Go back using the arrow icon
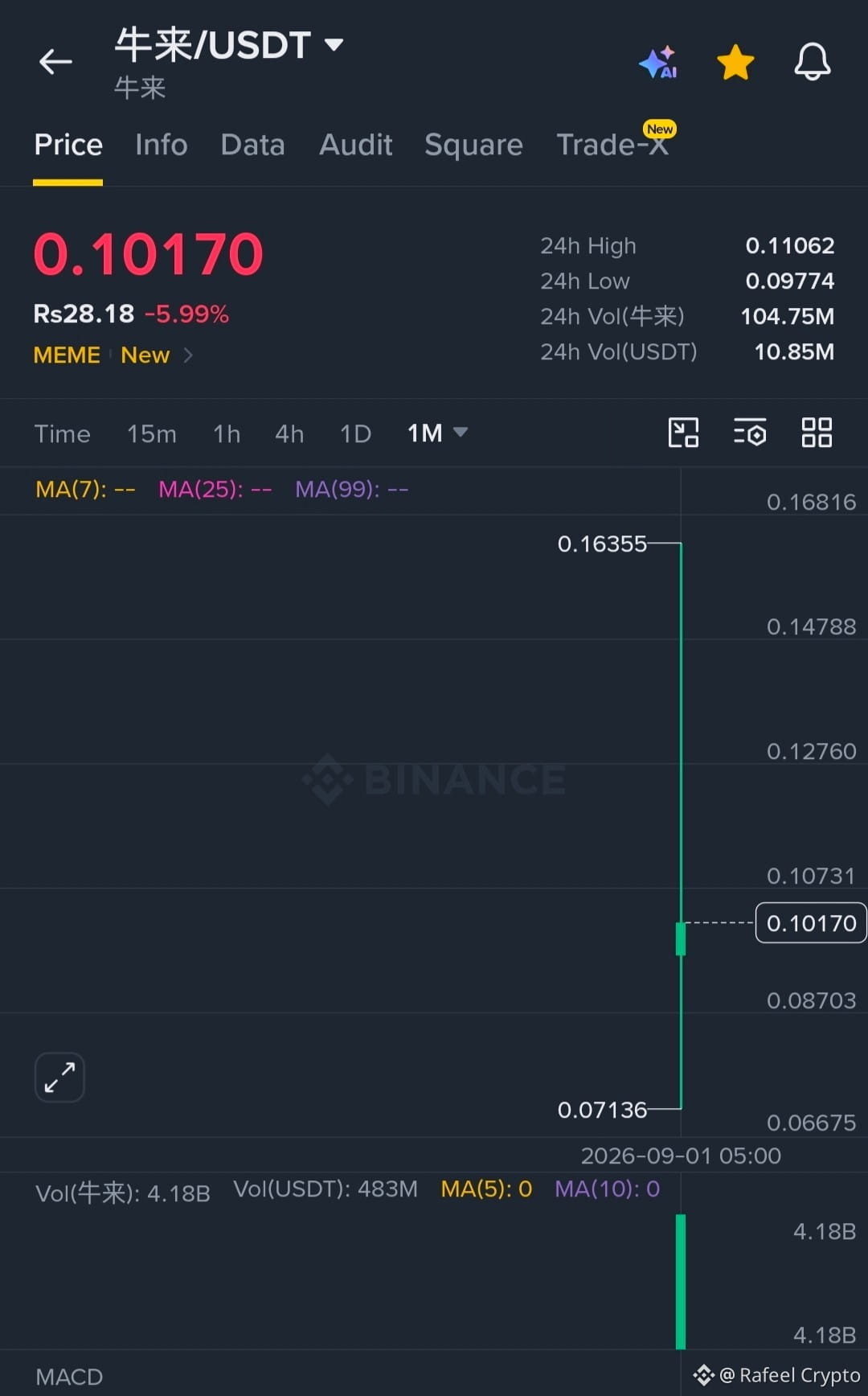Viewport: 868px width, 1396px height. coord(55,61)
